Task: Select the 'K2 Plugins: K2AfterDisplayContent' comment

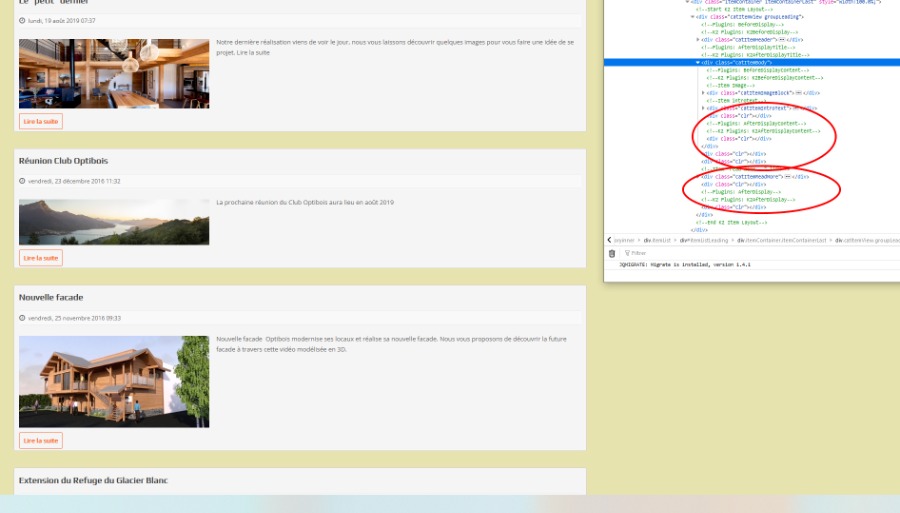Action: coord(763,131)
